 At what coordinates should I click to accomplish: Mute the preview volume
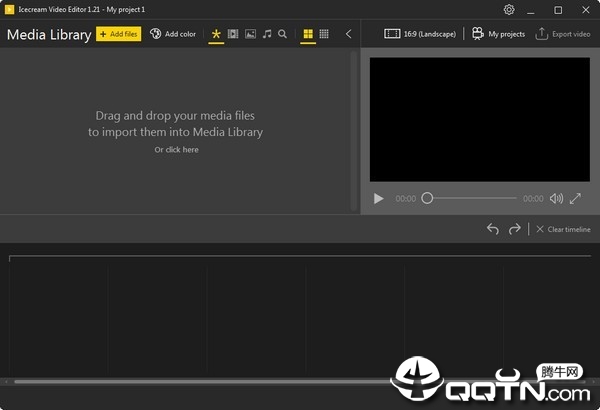[556, 198]
